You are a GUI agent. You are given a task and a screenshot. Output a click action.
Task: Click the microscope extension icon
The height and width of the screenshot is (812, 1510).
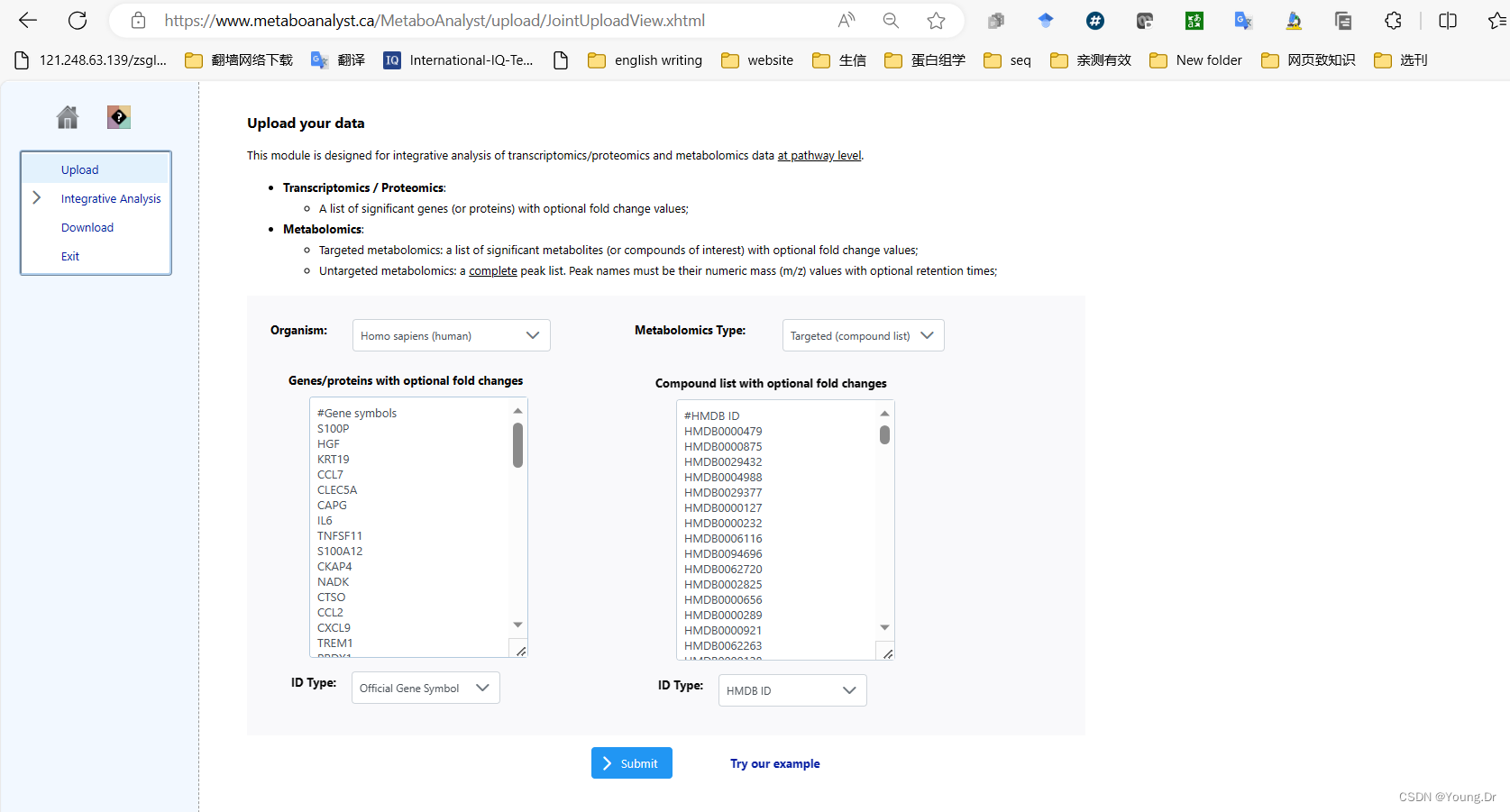pos(1294,19)
